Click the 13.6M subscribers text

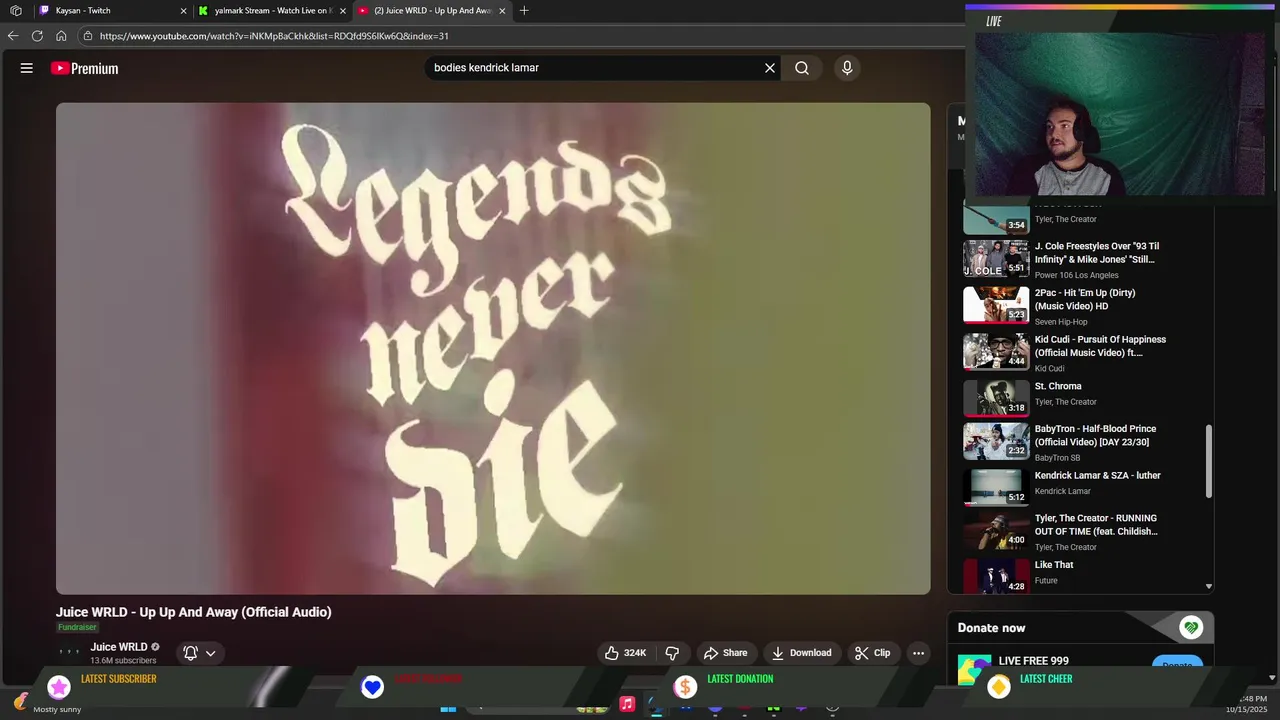pyautogui.click(x=123, y=661)
